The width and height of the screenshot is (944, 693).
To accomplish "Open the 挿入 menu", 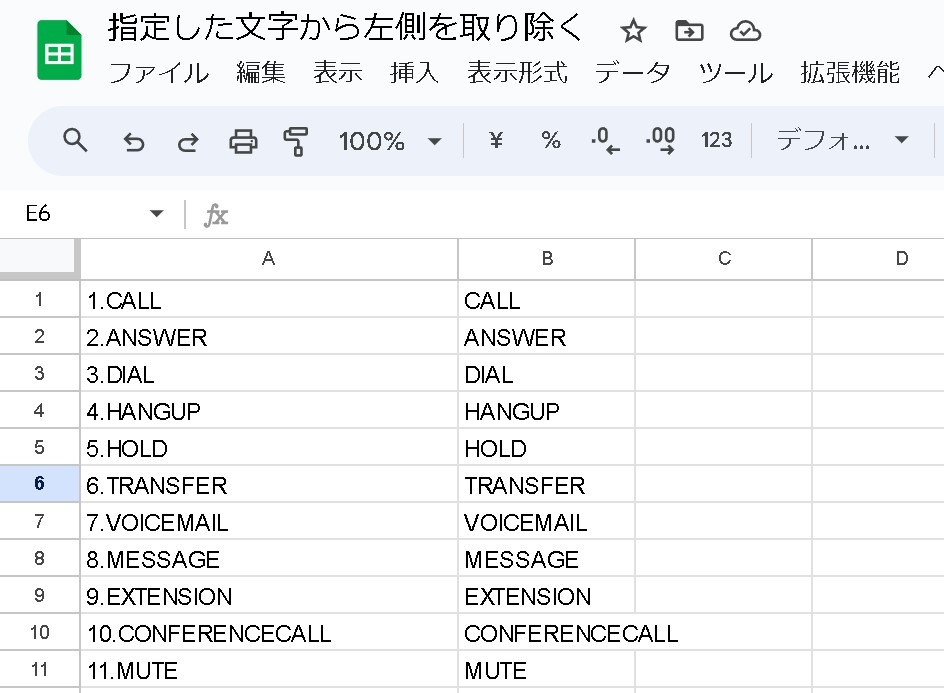I will coord(413,73).
